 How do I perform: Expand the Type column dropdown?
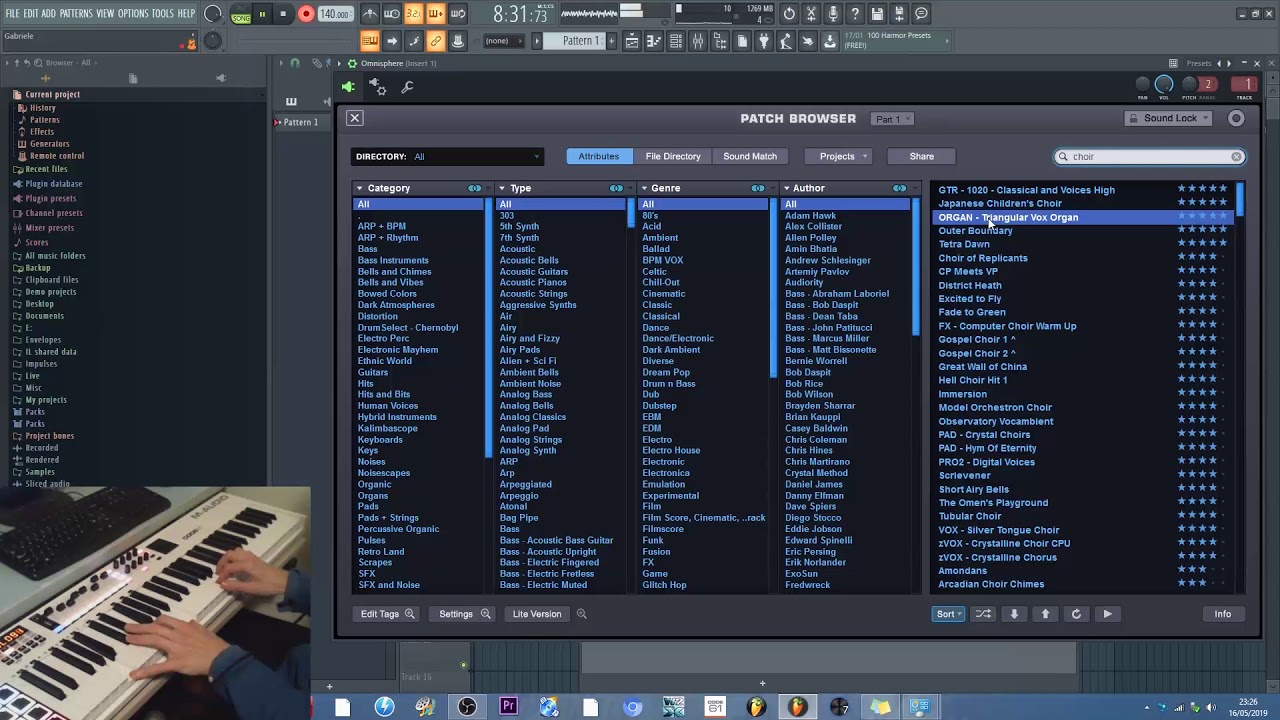(x=502, y=188)
